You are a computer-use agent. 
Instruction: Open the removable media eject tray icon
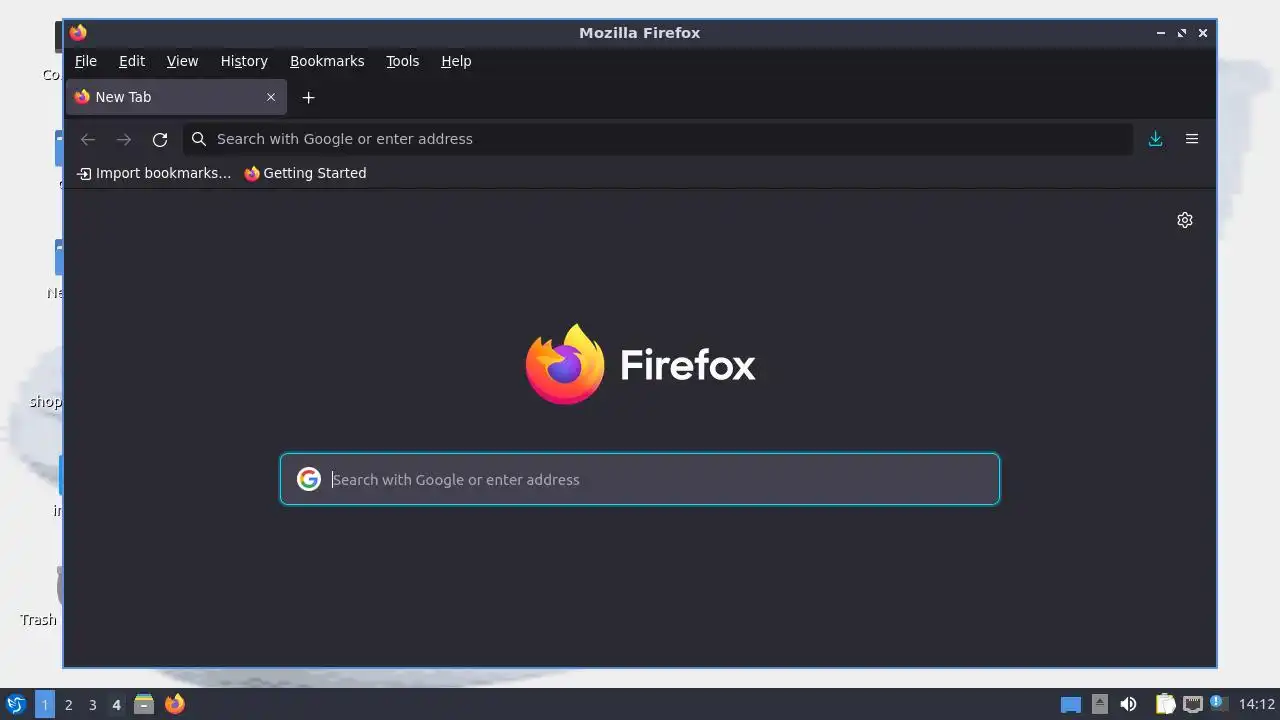coord(1100,704)
